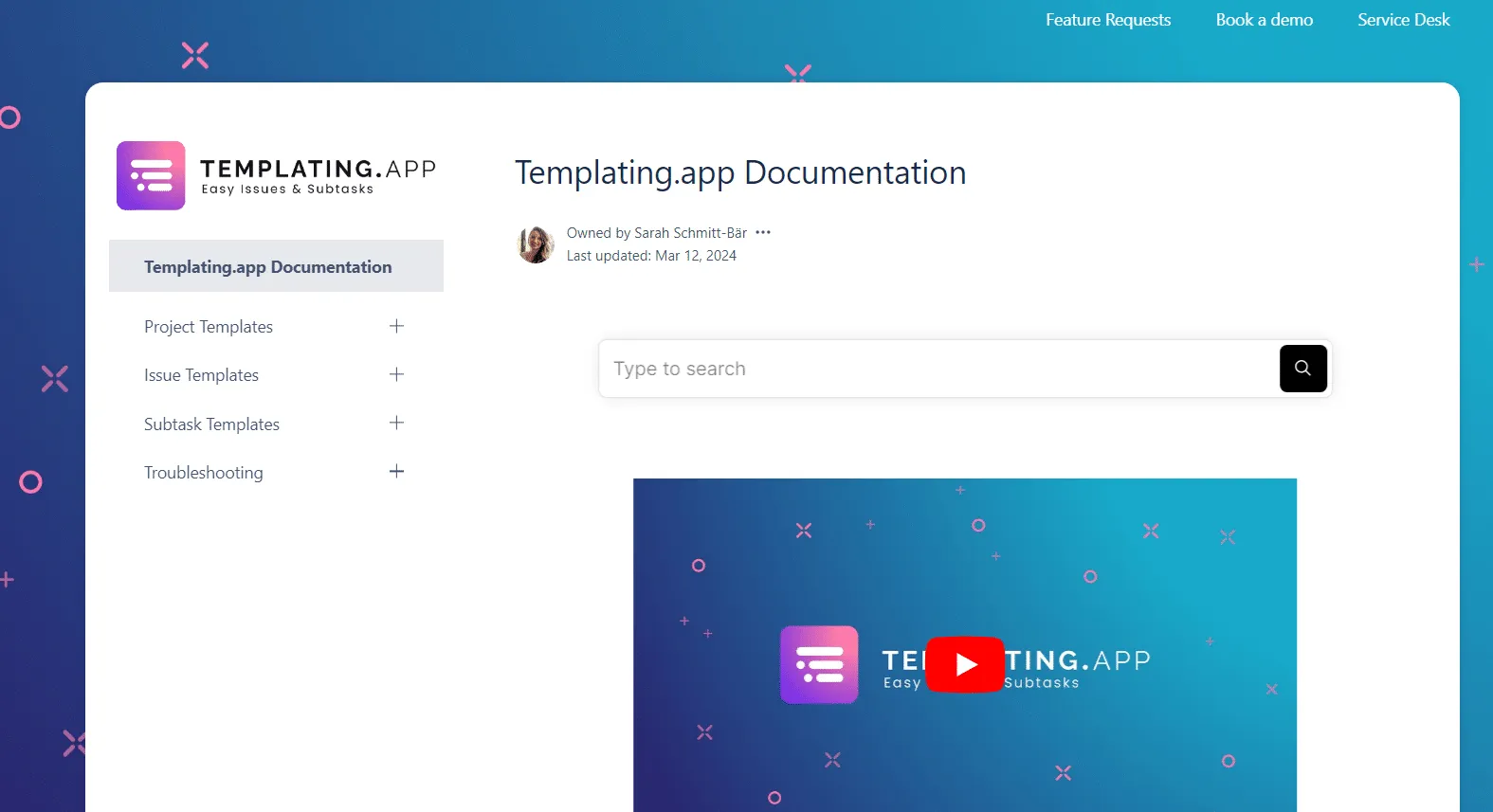
Task: Open the three-dot menu beside owner name
Action: click(763, 232)
